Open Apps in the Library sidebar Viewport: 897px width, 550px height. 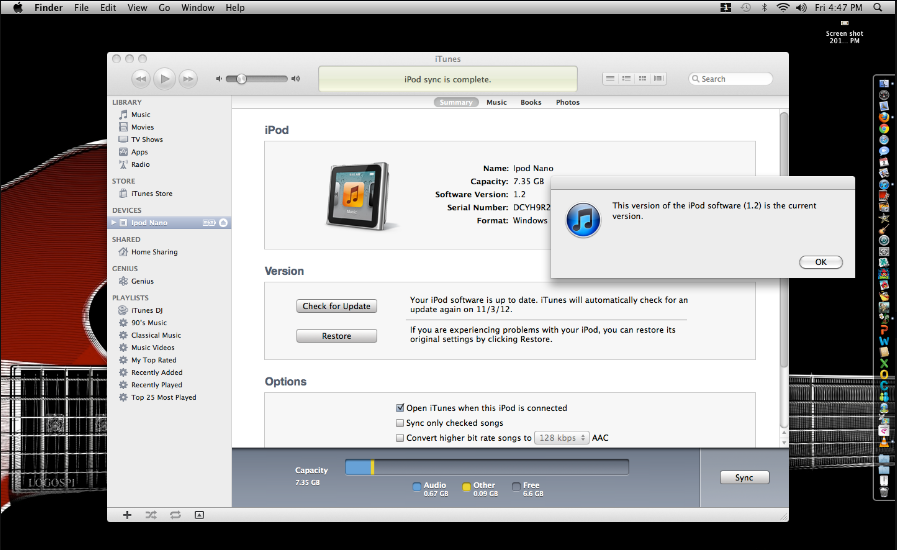(x=140, y=152)
